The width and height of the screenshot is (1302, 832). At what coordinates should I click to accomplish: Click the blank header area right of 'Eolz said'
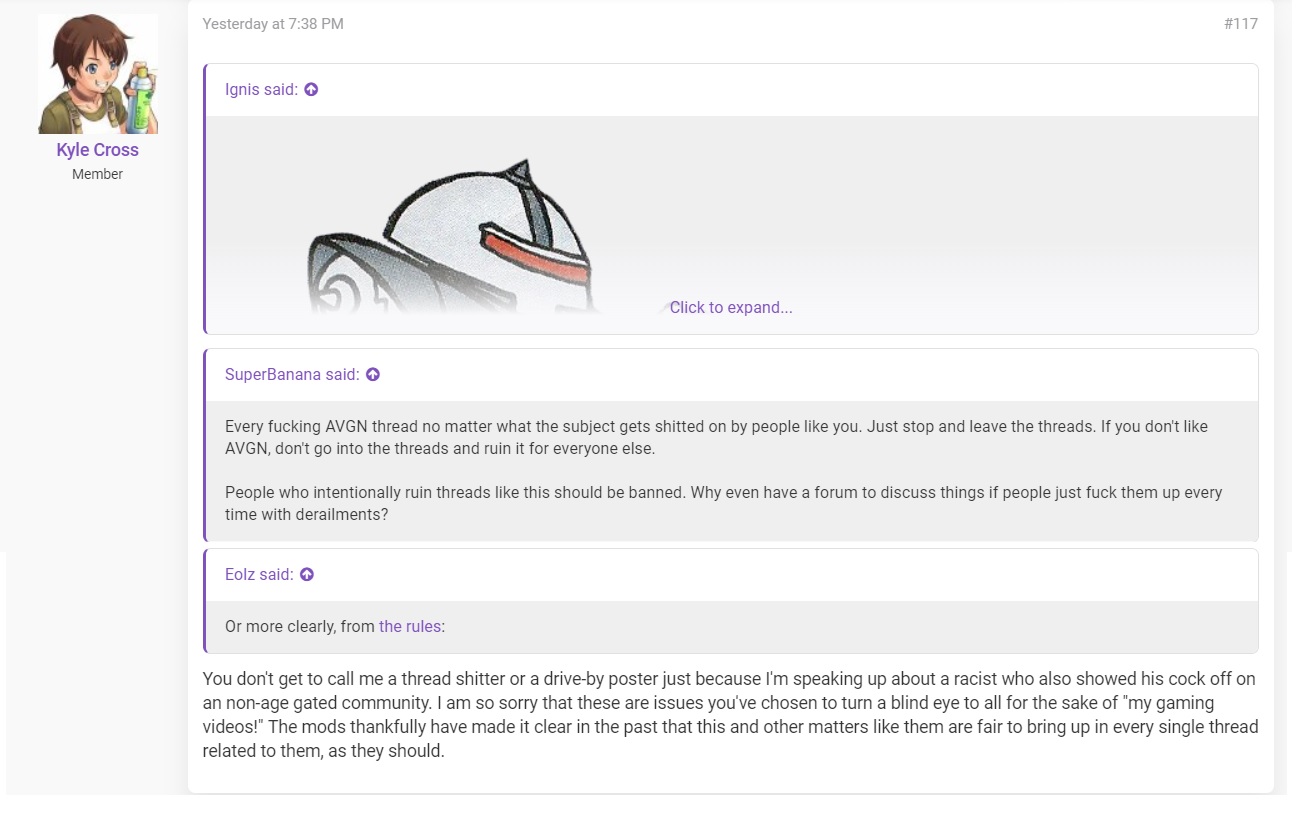tap(780, 575)
